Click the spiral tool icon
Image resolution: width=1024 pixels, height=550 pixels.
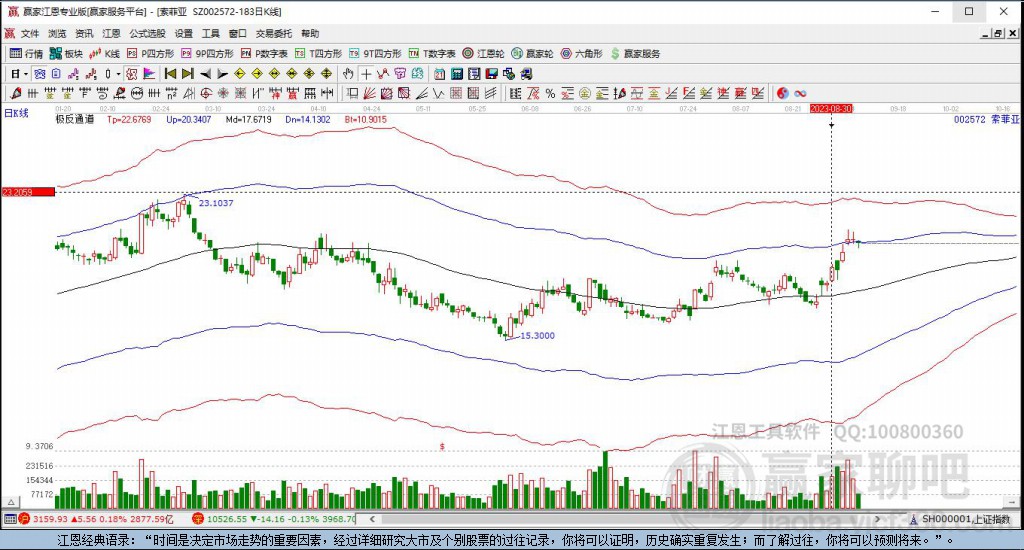tap(103, 93)
